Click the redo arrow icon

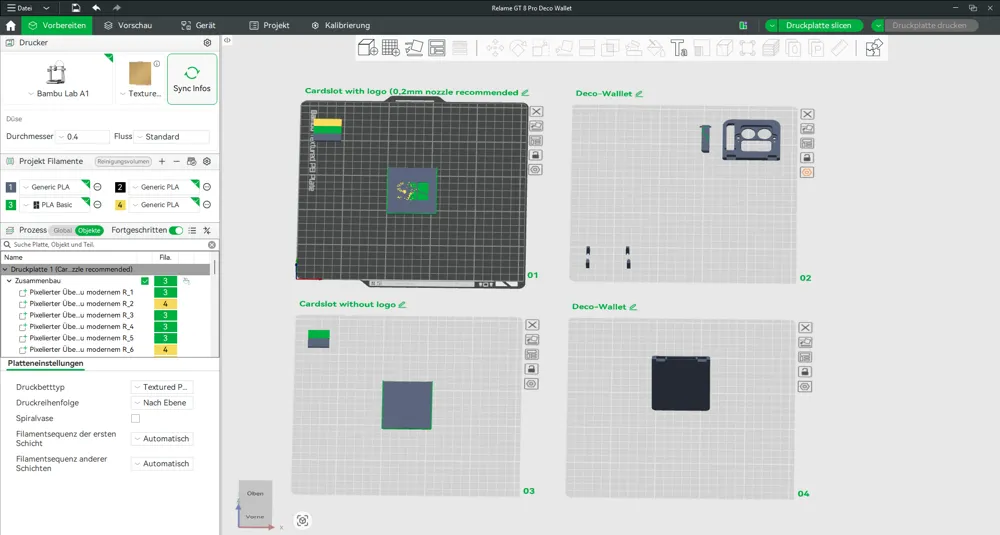coord(116,8)
